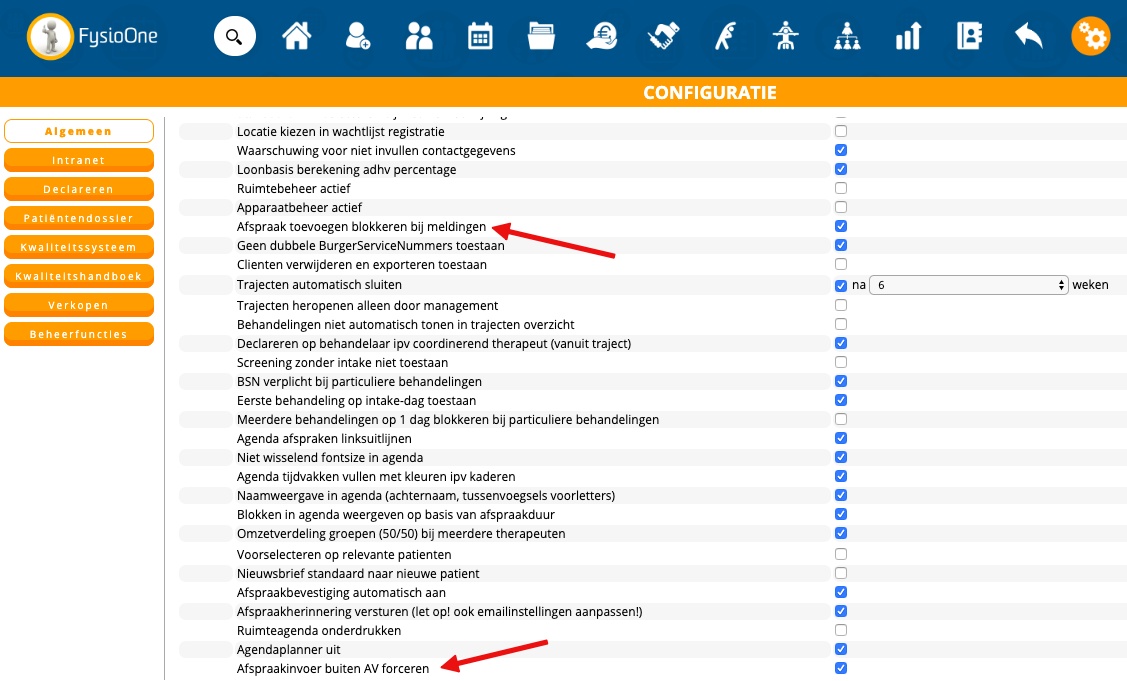The width and height of the screenshot is (1127, 681).
Task: Enable Ruimtebeheer actief checkbox
Action: click(x=841, y=188)
